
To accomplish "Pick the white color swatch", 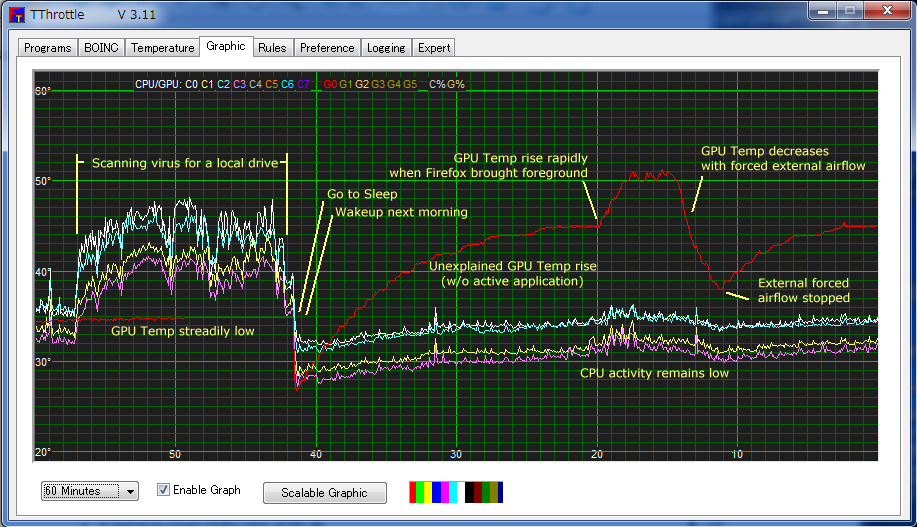I will coord(461,492).
